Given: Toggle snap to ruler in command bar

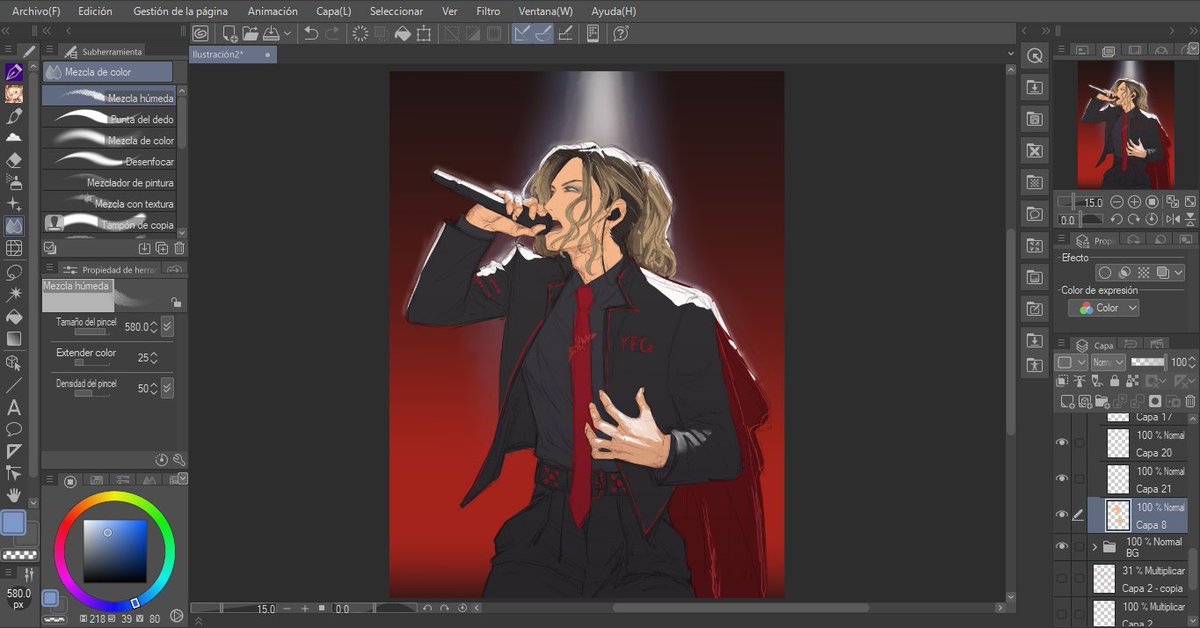Looking at the screenshot, I should [522, 33].
